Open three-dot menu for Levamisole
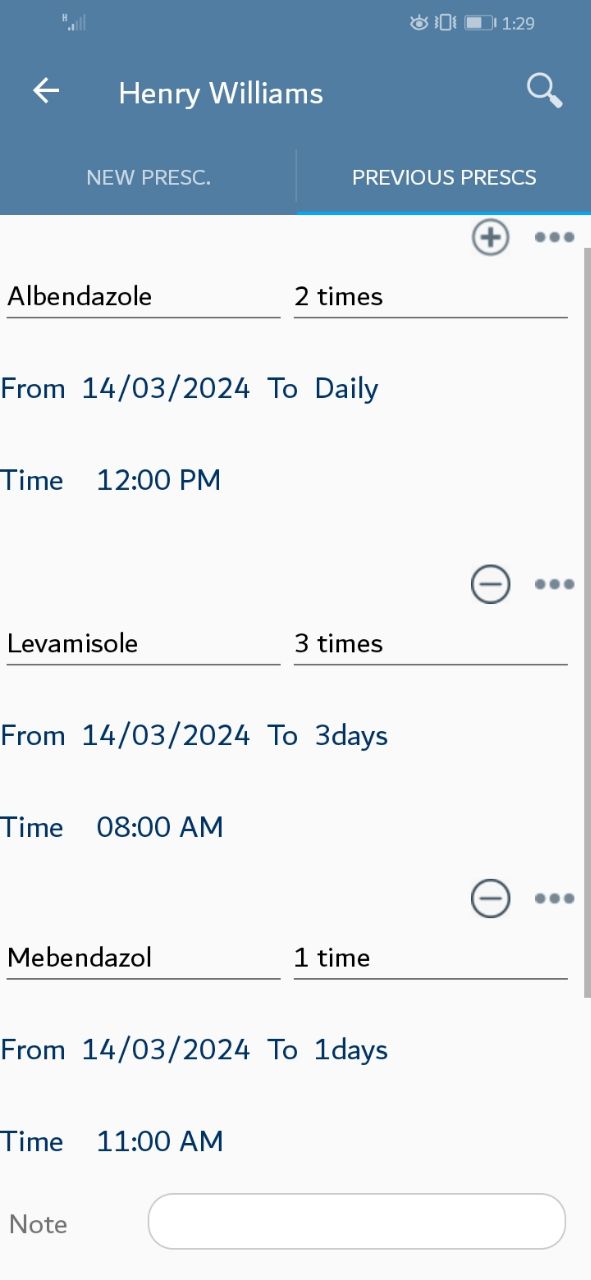Screen dimensions: 591x1280 (554, 584)
